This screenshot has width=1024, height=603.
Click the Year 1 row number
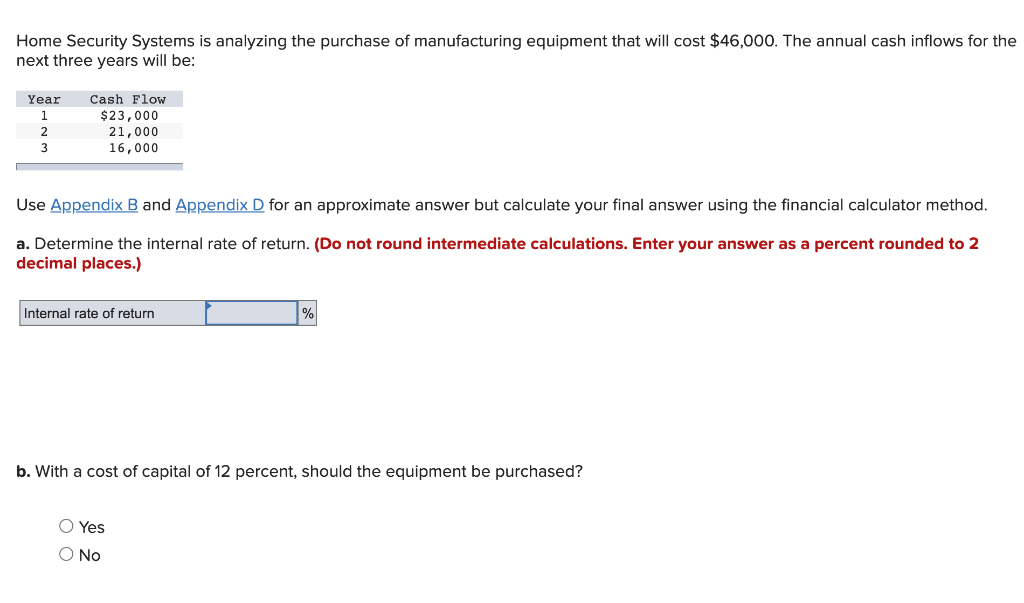(x=44, y=116)
